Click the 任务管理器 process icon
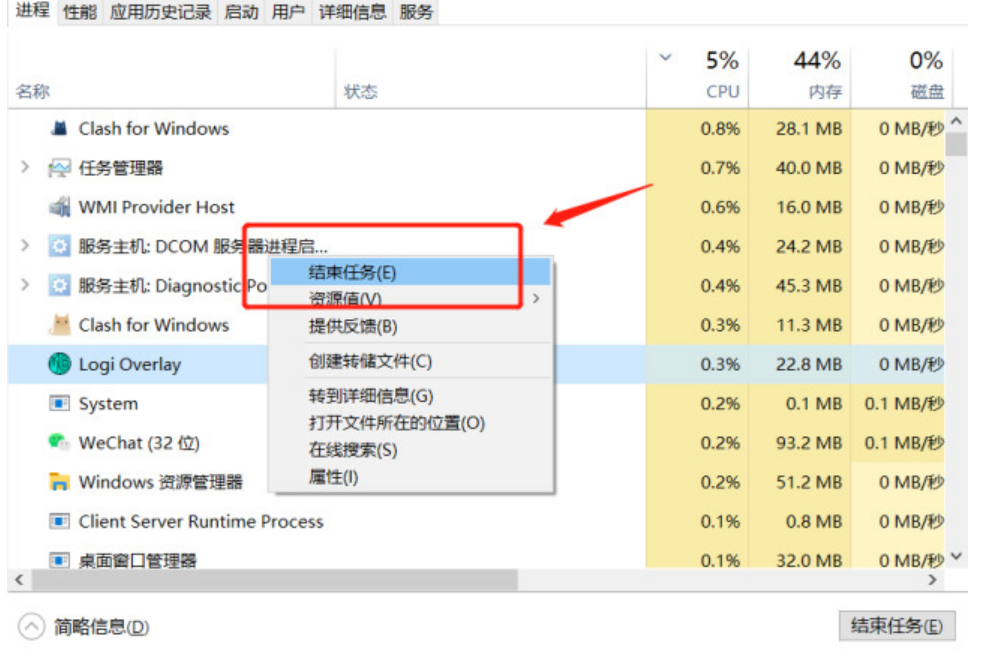Image resolution: width=983 pixels, height=659 pixels. [x=60, y=168]
